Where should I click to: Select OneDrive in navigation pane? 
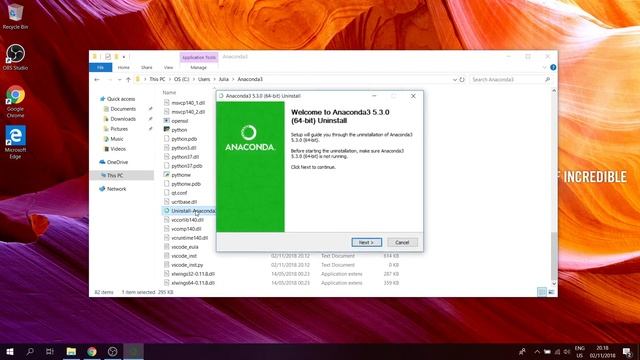(117, 162)
